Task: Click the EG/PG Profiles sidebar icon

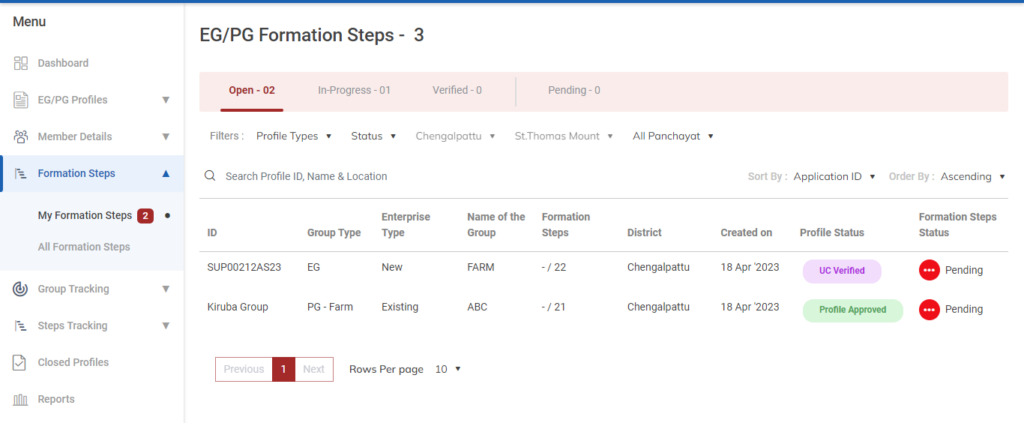Action: pyautogui.click(x=20, y=100)
